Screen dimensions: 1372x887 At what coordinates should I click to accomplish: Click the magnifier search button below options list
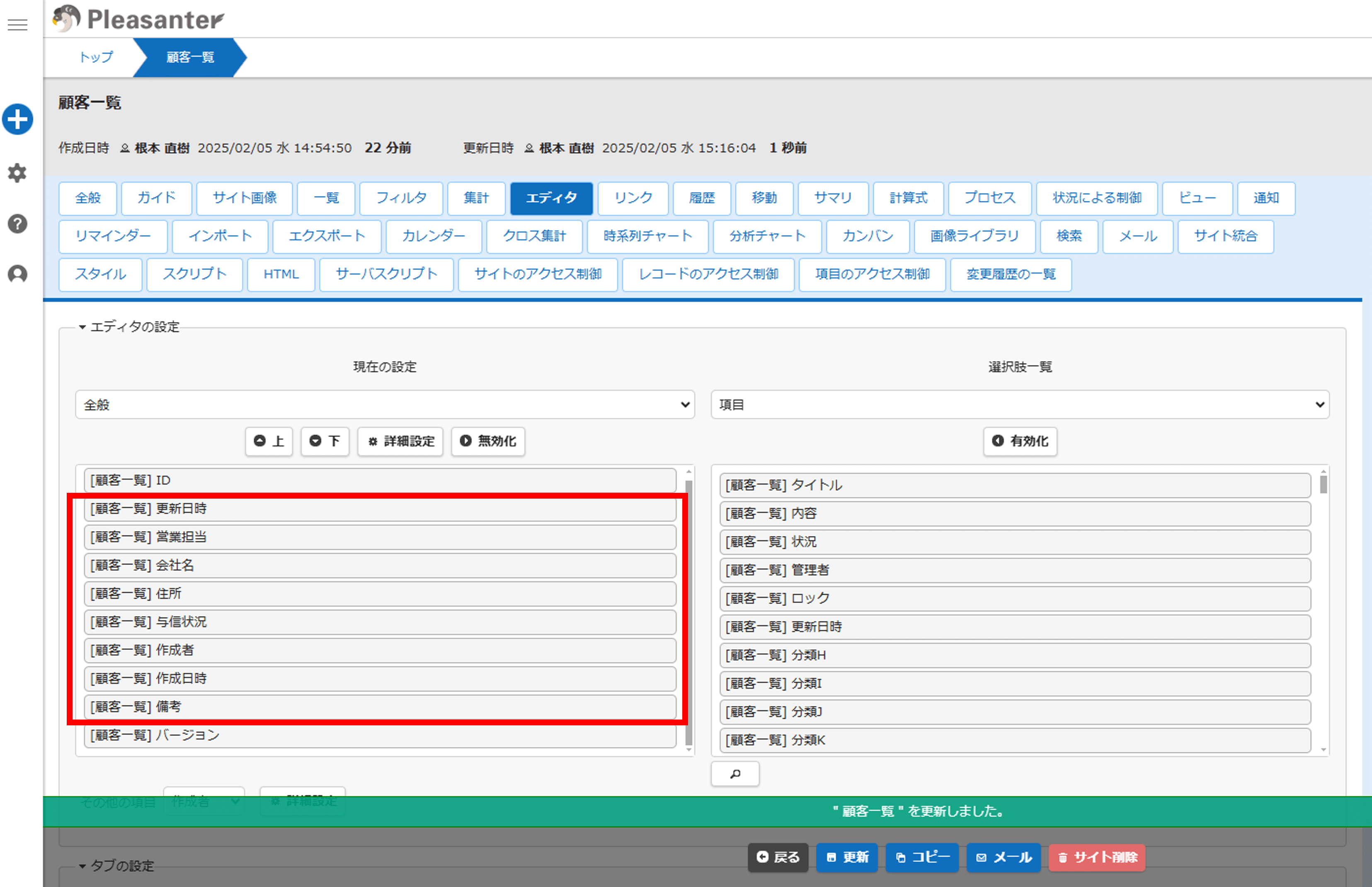[x=734, y=774]
